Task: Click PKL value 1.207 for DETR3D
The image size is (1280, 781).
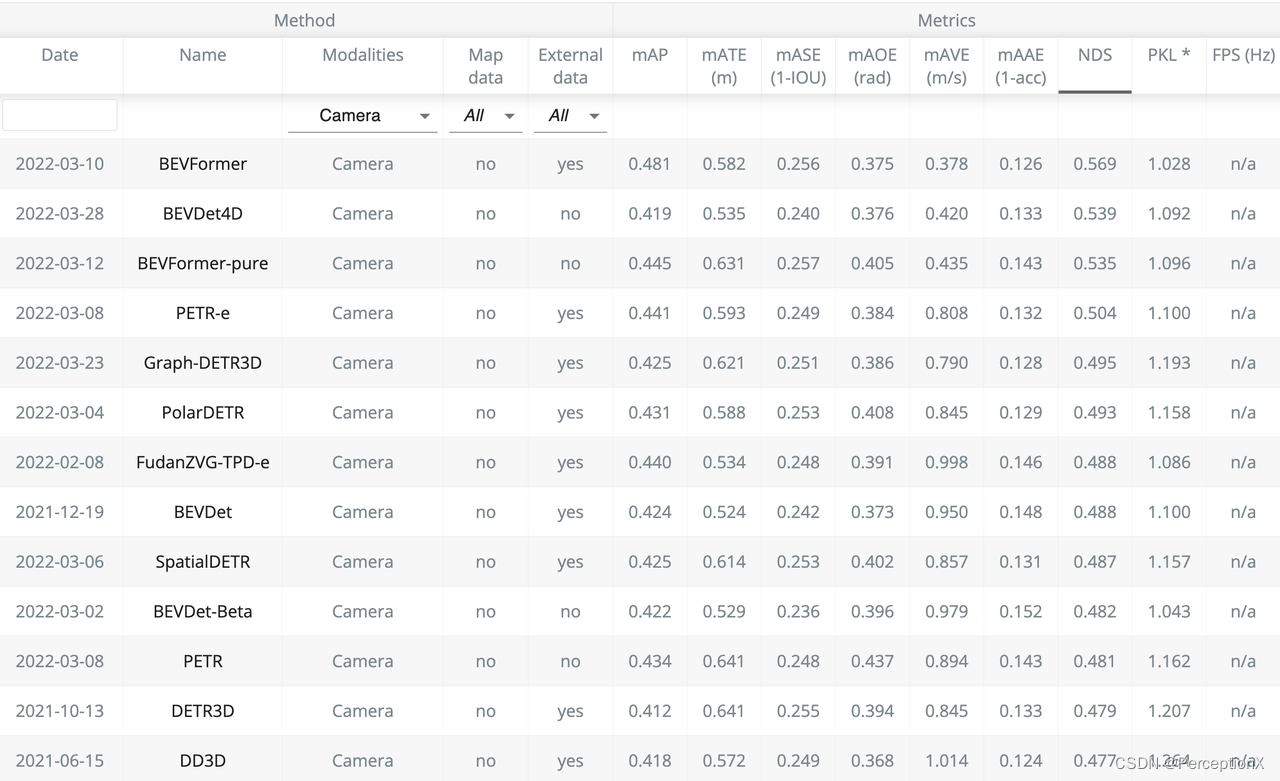Action: [1169, 712]
